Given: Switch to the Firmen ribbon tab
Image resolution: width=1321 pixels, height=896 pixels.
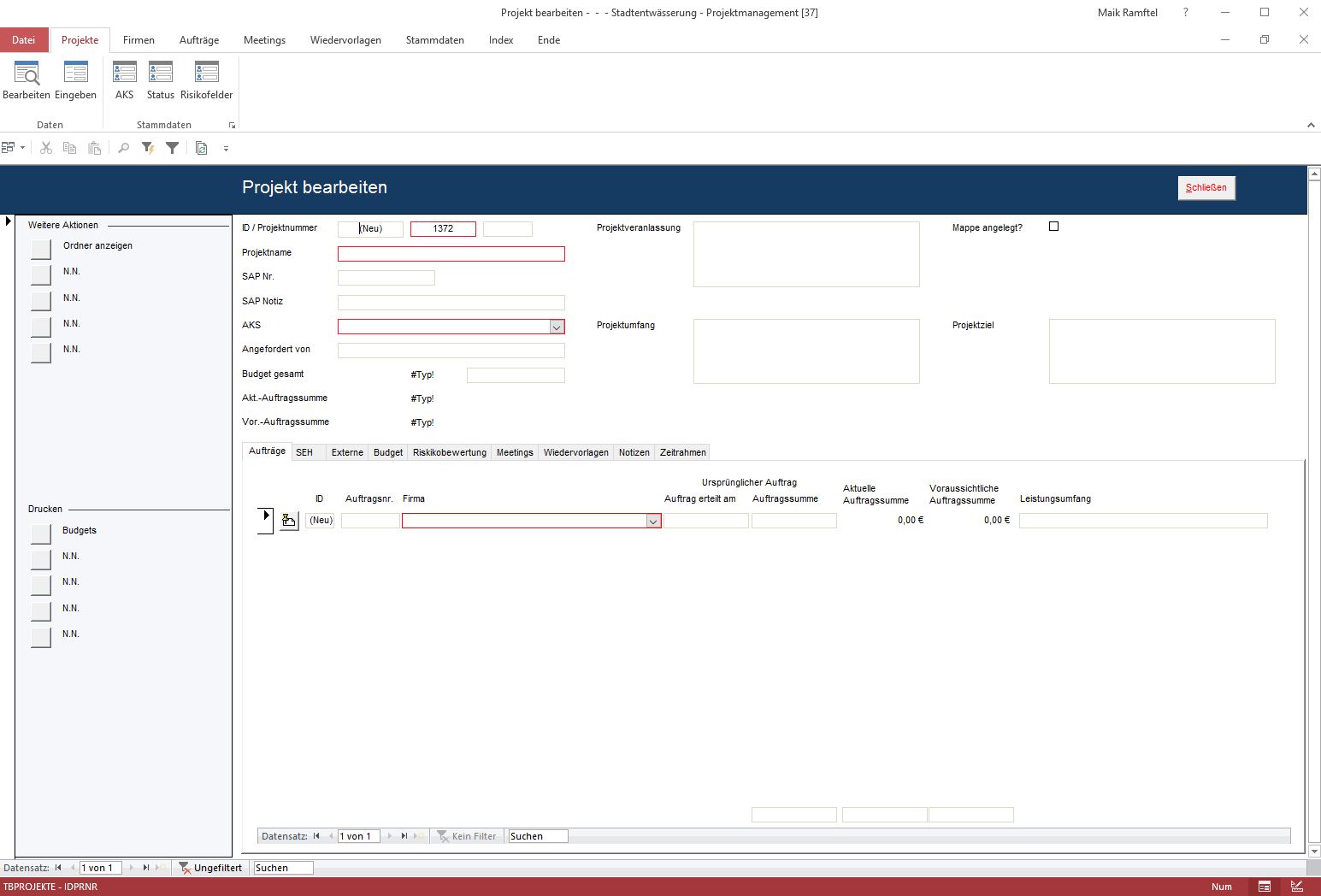Looking at the screenshot, I should point(139,40).
